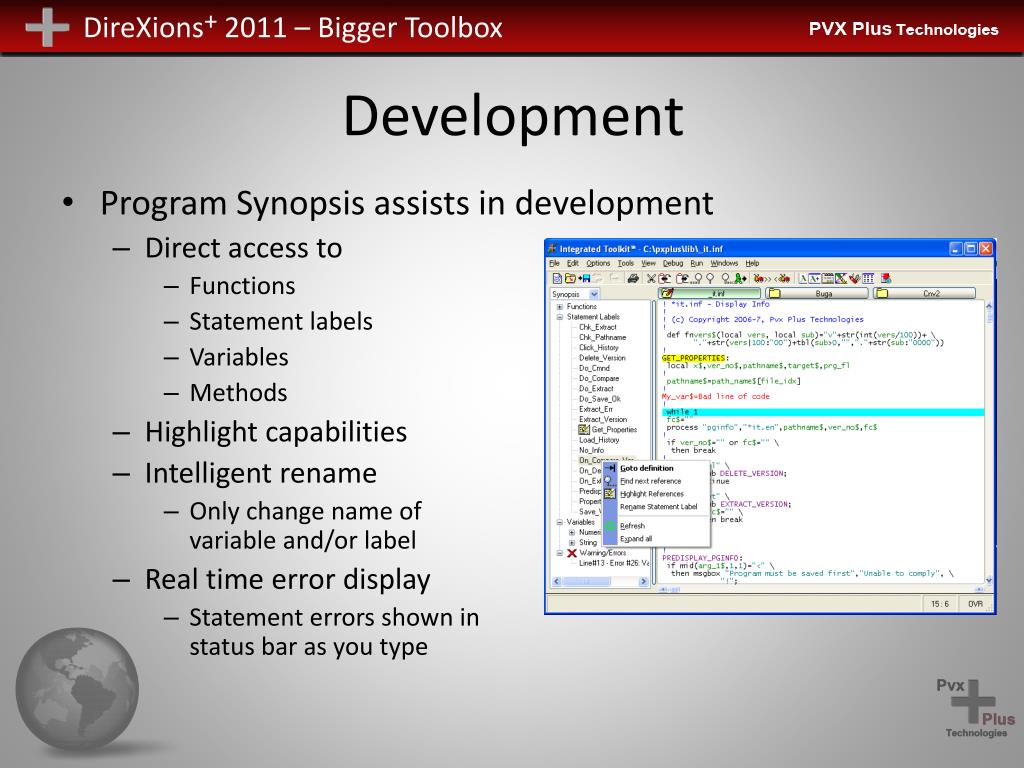Collapse the Variables tree node

560,522
